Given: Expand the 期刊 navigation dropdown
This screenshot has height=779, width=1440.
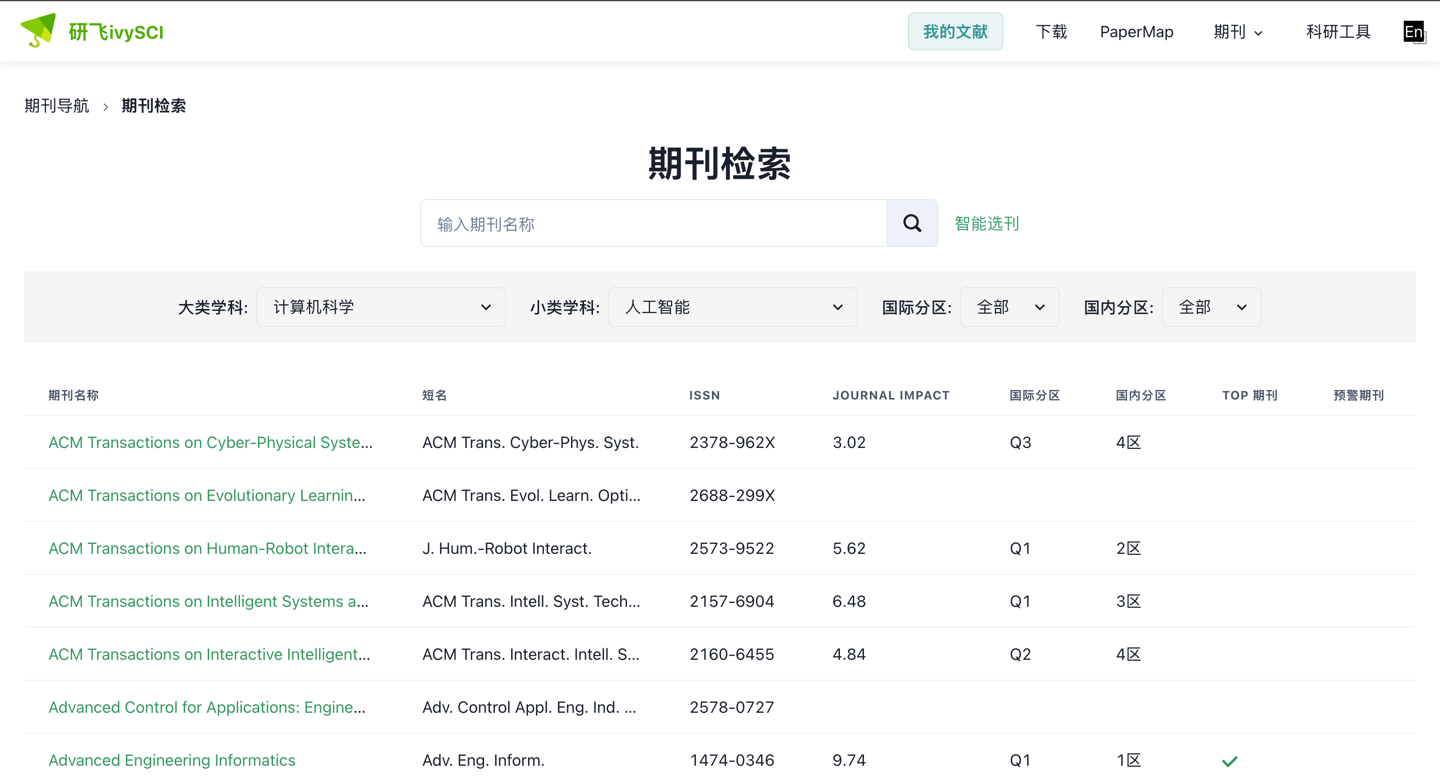Looking at the screenshot, I should click(1238, 32).
